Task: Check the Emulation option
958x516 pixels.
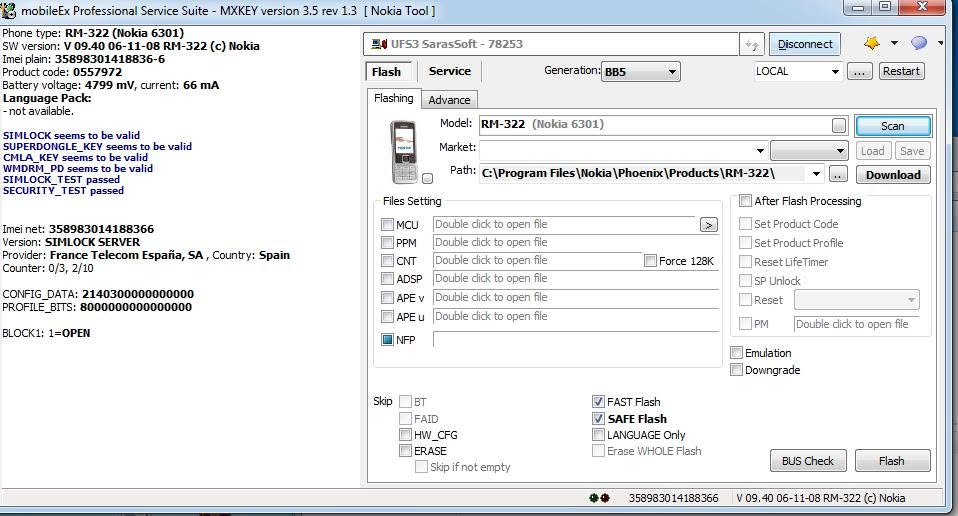Action: [x=737, y=353]
